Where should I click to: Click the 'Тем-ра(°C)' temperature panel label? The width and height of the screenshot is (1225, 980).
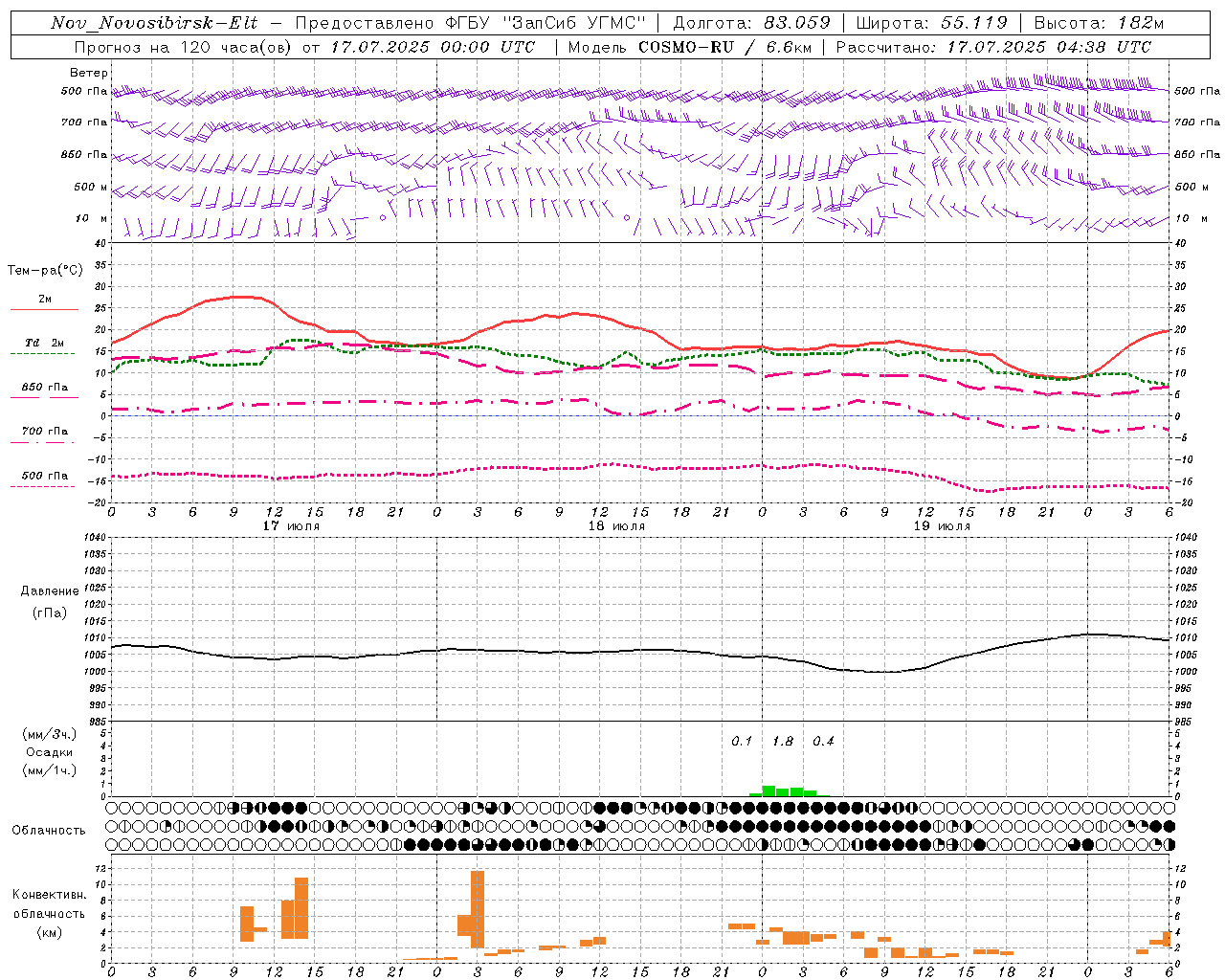(x=45, y=271)
